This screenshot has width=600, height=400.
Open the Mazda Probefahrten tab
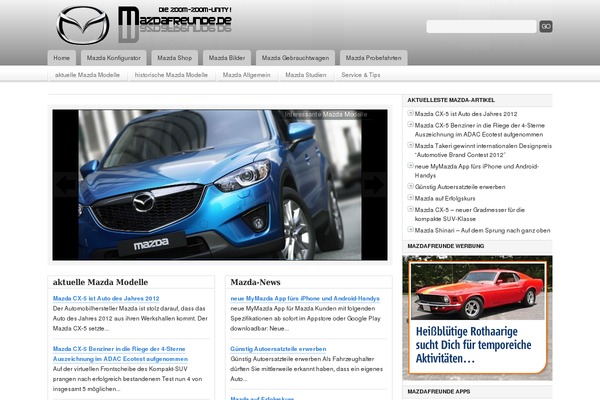(x=373, y=58)
